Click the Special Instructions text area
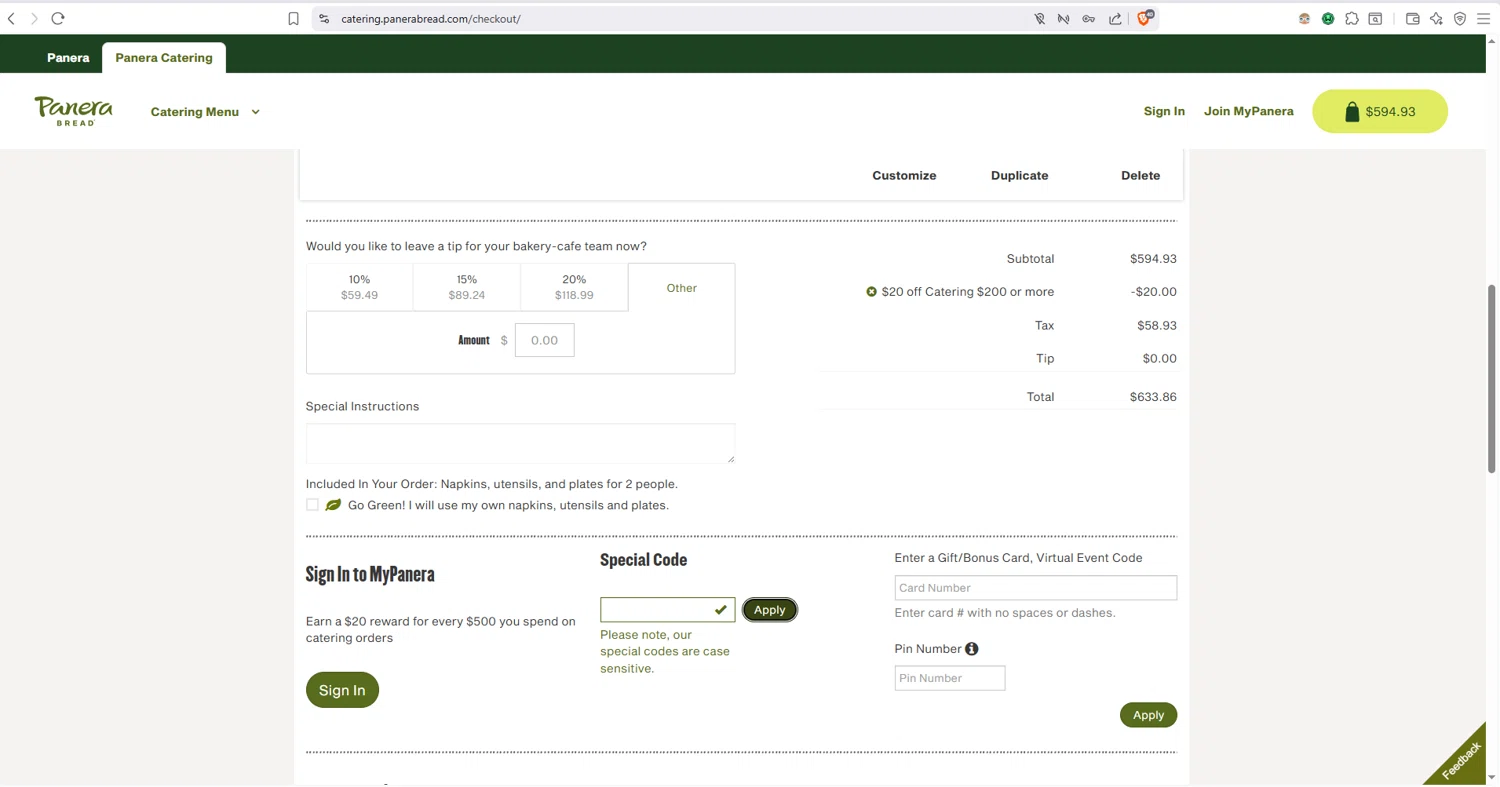1500x787 pixels. 520,443
